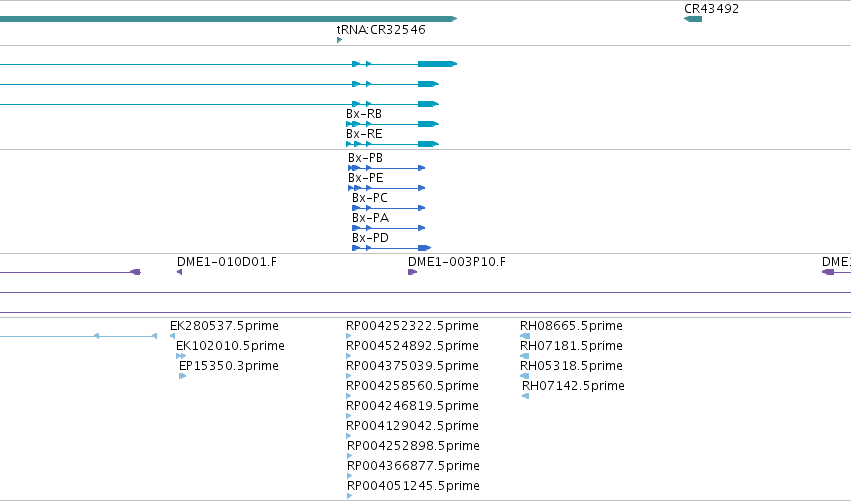Click the RP004252898.5prime label
Viewport: 851px width, 501px height.
click(x=413, y=446)
